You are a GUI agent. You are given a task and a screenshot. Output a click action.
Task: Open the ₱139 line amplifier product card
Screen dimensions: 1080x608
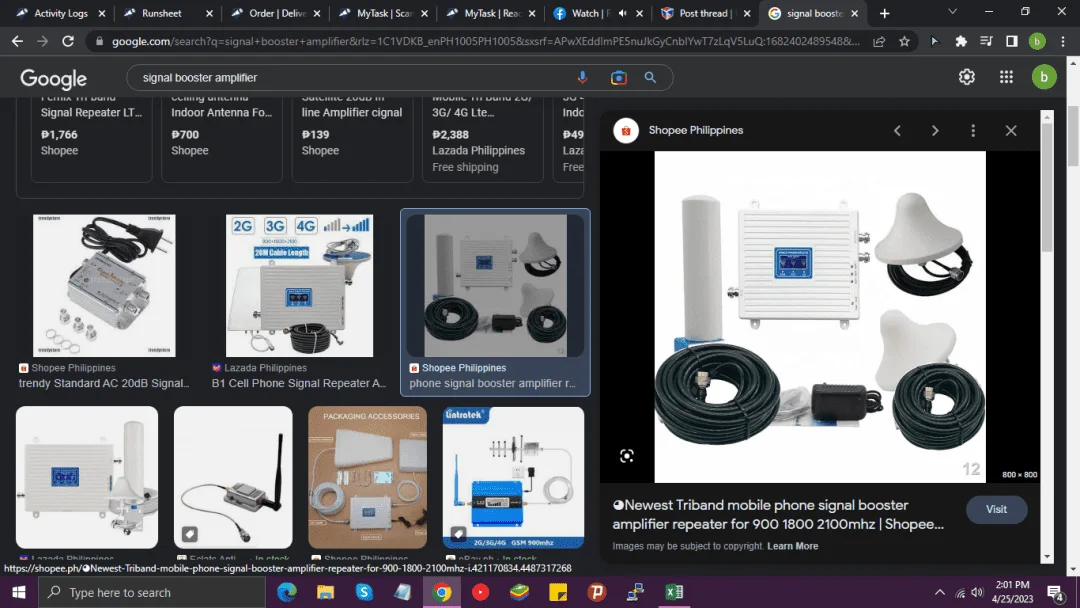click(352, 140)
